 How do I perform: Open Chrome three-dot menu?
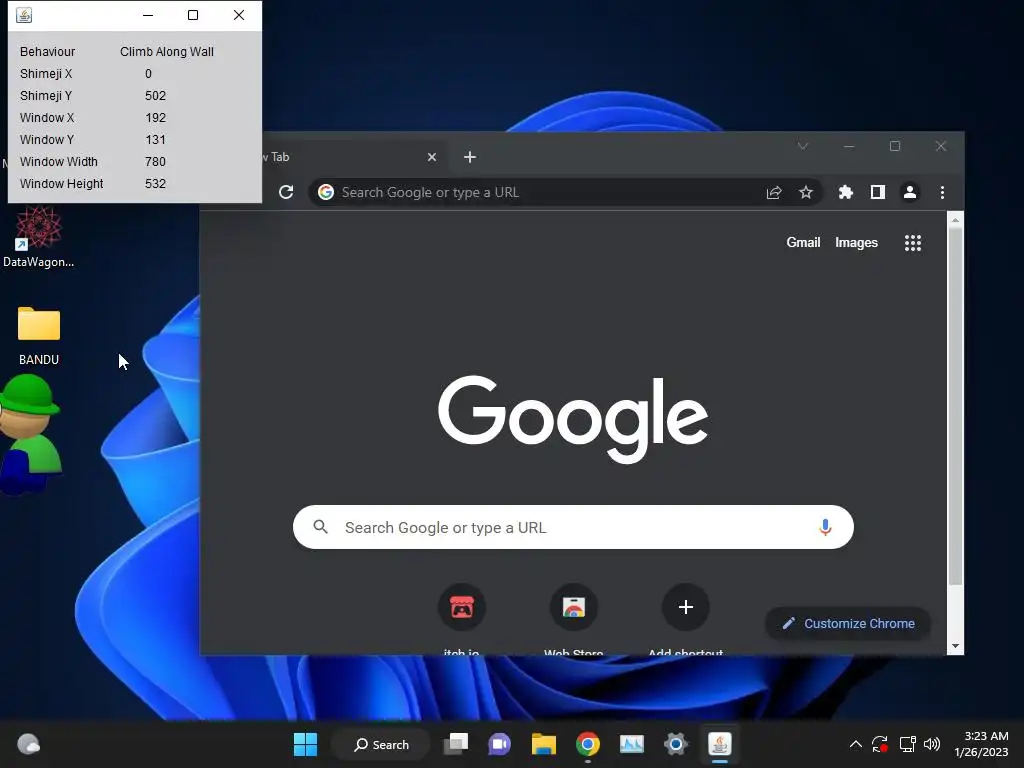tap(942, 192)
